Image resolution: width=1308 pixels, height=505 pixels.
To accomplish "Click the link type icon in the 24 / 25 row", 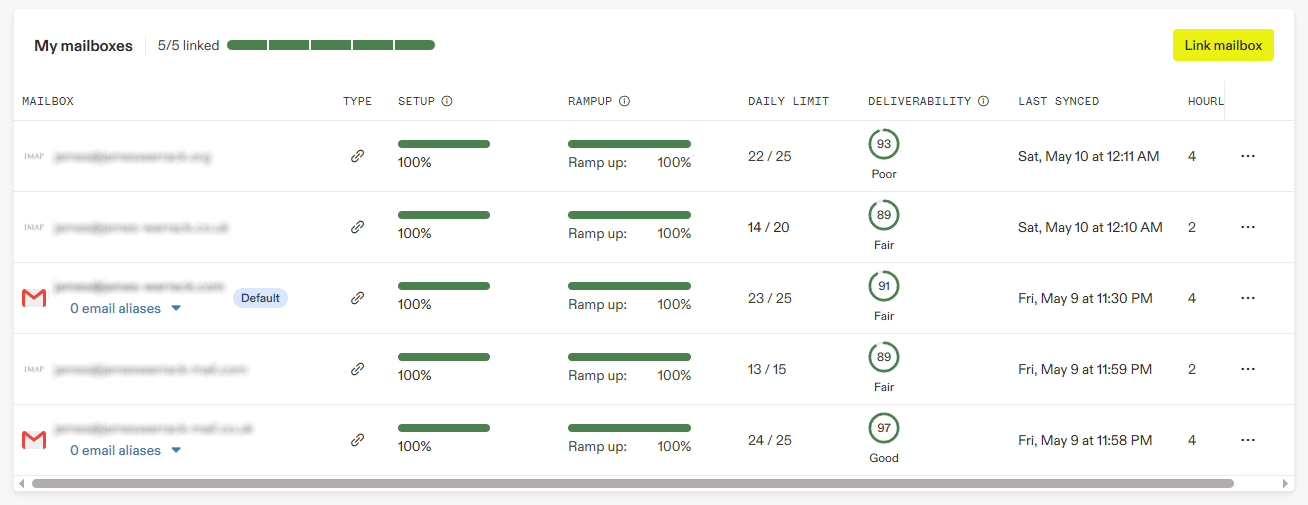I will 357,440.
